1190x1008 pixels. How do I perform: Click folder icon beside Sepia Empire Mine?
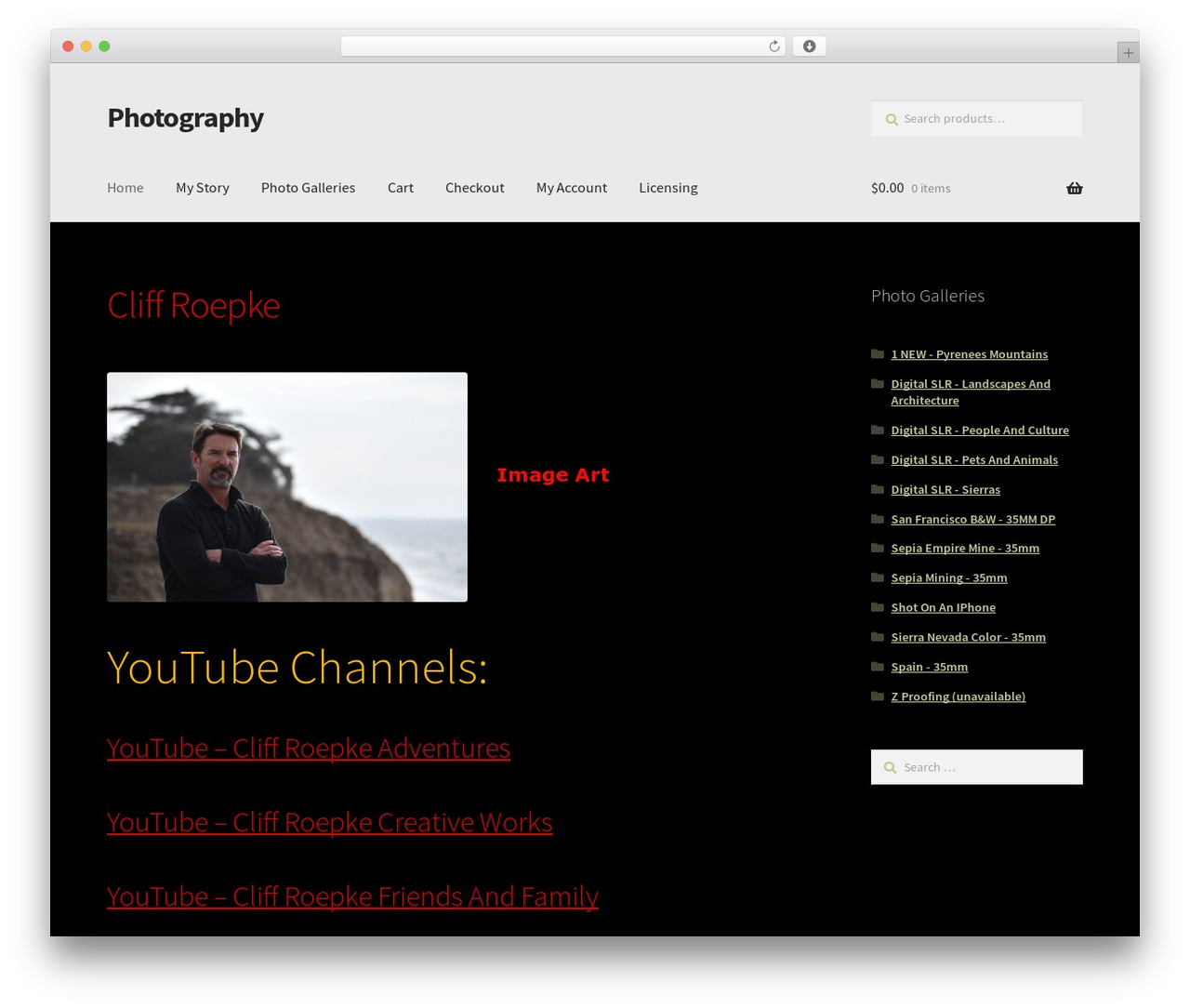(877, 548)
